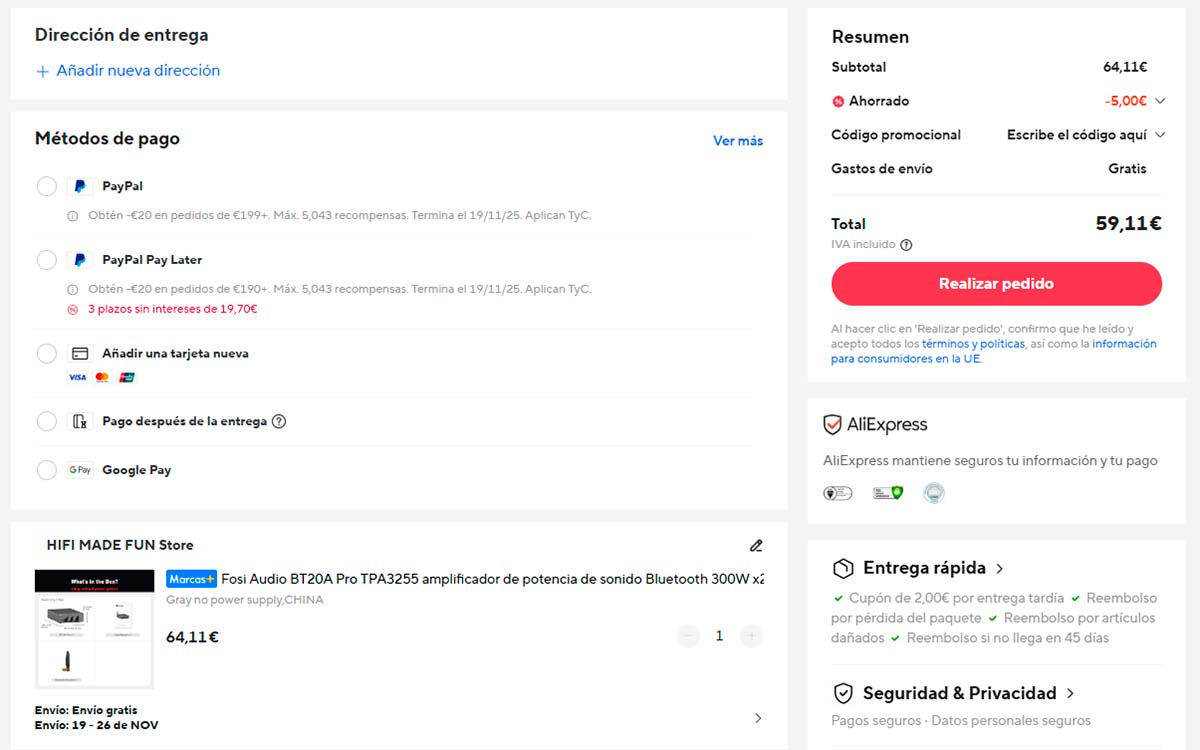Select the PayPal payment radio button

[x=46, y=186]
